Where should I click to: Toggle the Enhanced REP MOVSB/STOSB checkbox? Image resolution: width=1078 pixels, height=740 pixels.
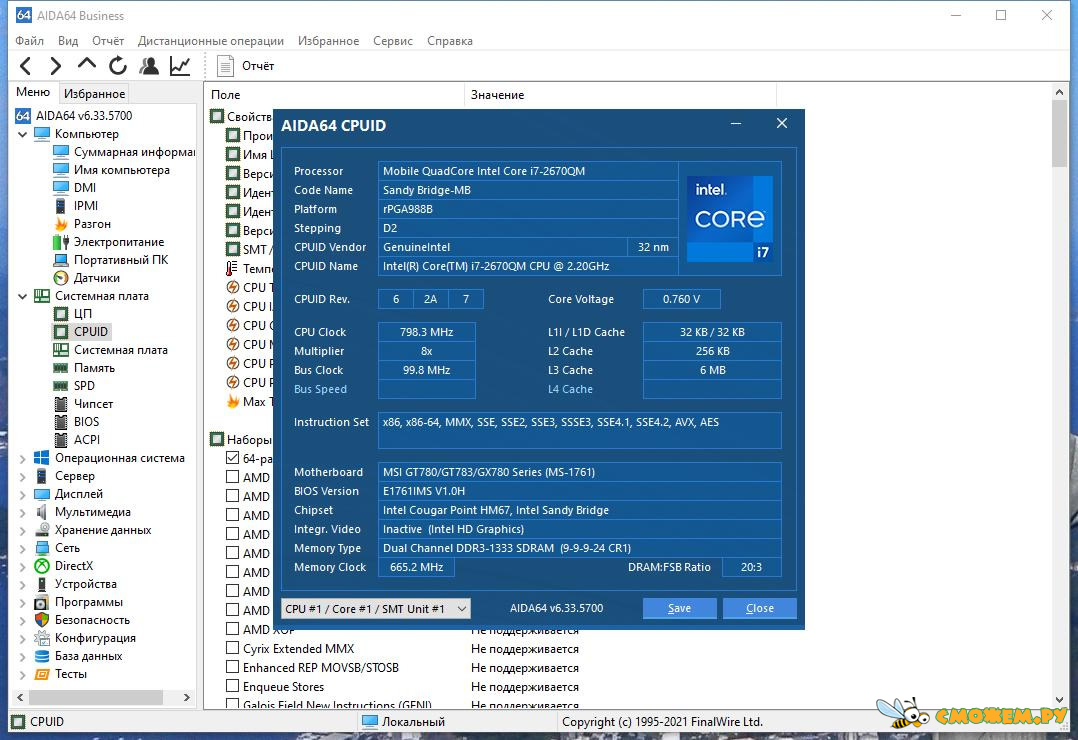tap(232, 667)
